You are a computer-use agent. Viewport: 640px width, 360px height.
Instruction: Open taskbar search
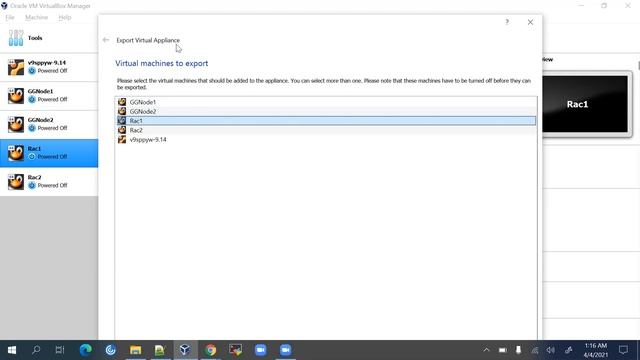[36, 350]
